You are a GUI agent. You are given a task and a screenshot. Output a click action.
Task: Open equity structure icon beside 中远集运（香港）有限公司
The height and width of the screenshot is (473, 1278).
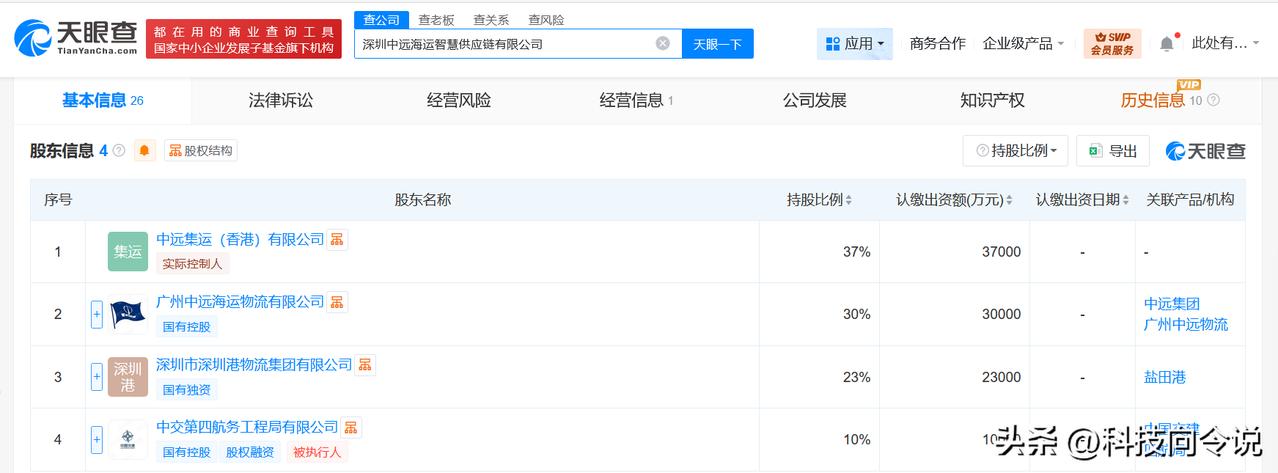tap(338, 239)
